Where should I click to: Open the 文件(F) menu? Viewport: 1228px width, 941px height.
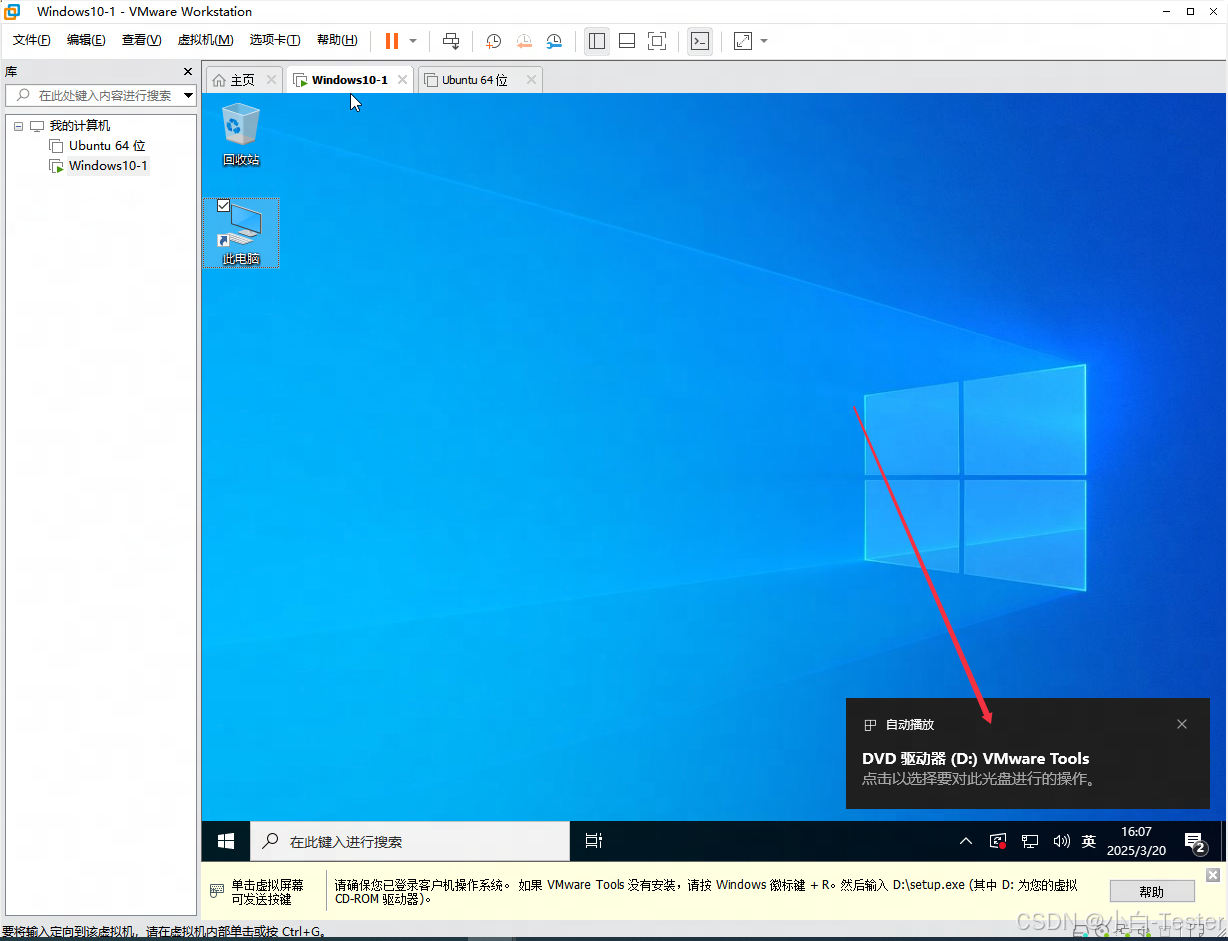tap(32, 40)
